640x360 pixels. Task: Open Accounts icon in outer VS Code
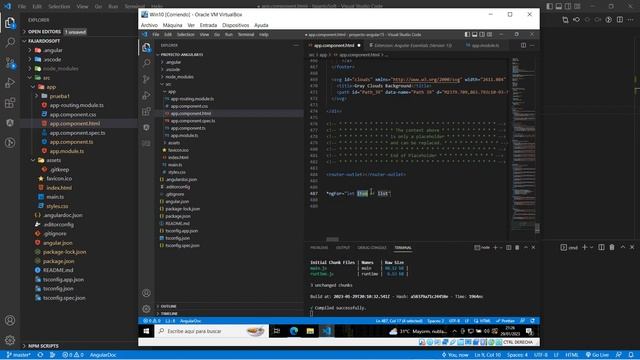coord(10,320)
